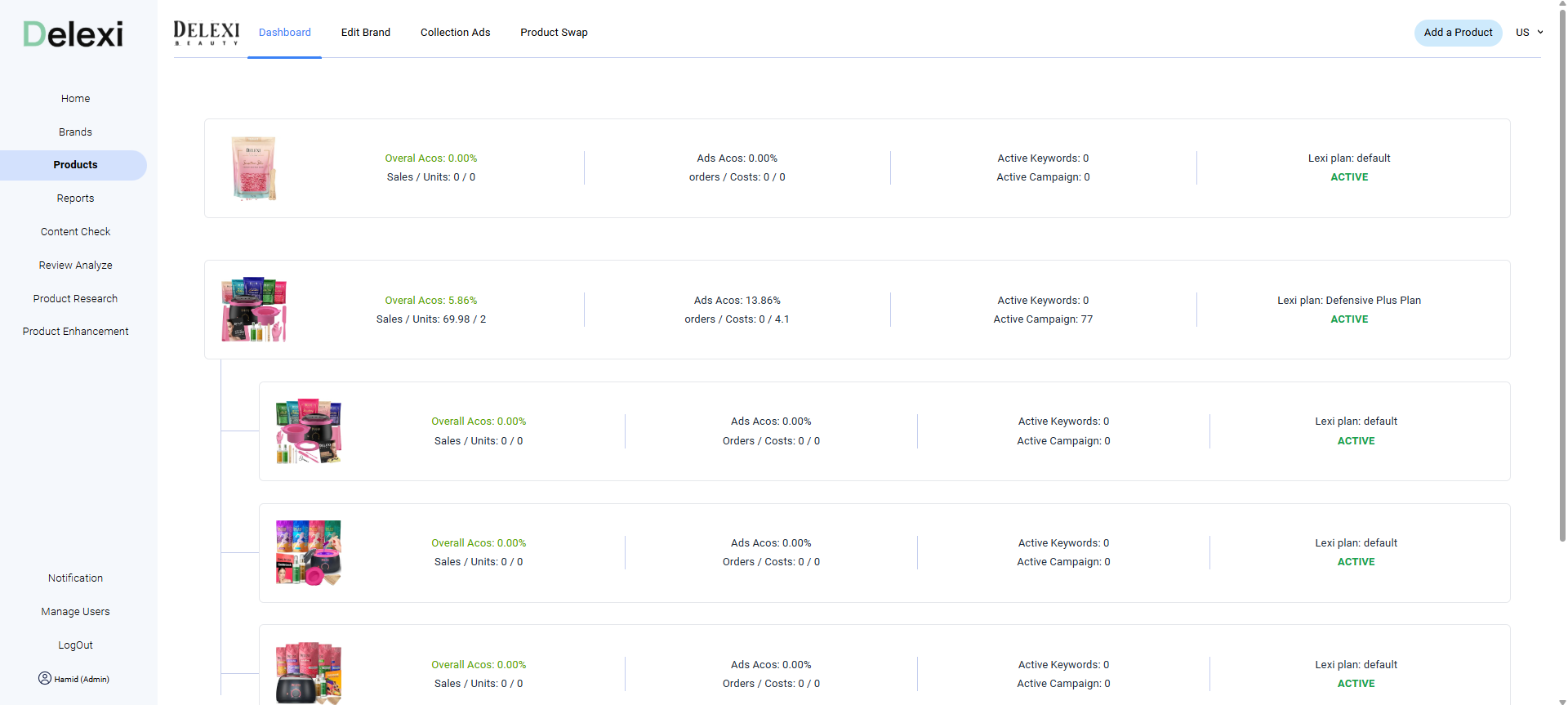The height and width of the screenshot is (705, 1568).
Task: Open the parent wax kit product image
Action: (254, 310)
